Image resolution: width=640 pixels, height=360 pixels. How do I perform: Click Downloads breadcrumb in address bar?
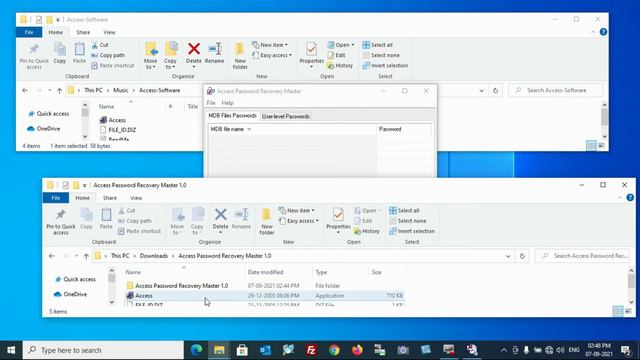click(x=153, y=256)
